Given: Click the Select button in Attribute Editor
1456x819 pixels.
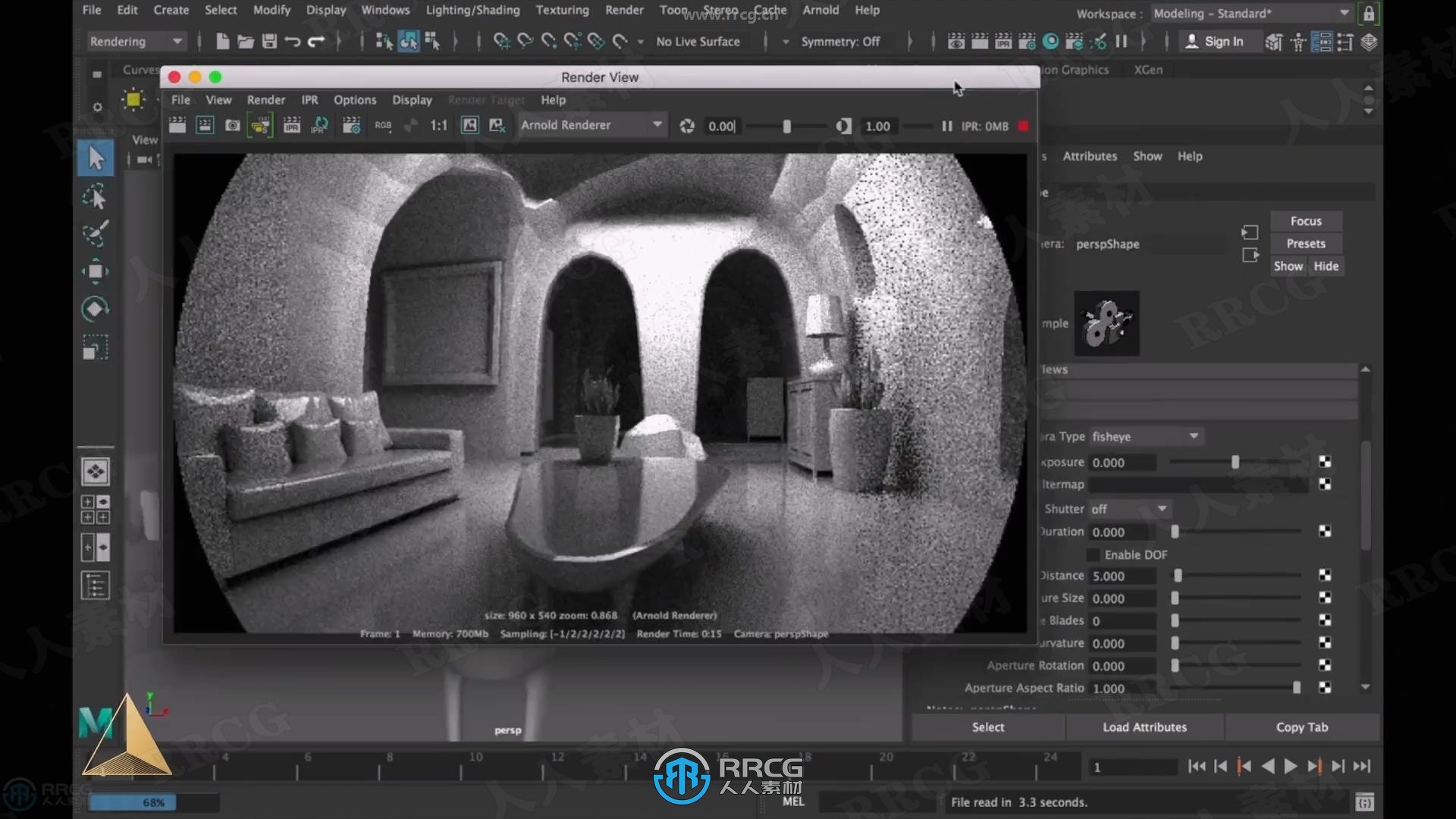Looking at the screenshot, I should pos(988,727).
